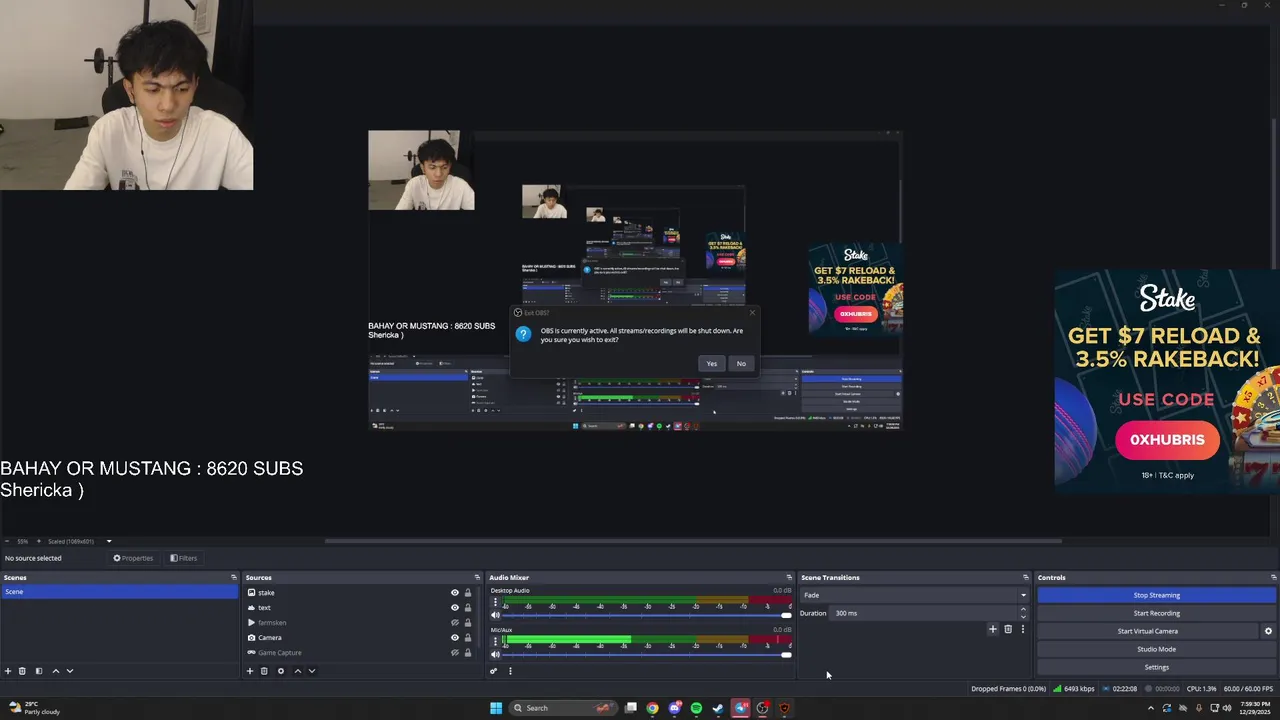The height and width of the screenshot is (720, 1280).
Task: Show hidden system tray icons chevron
Action: tap(1150, 708)
